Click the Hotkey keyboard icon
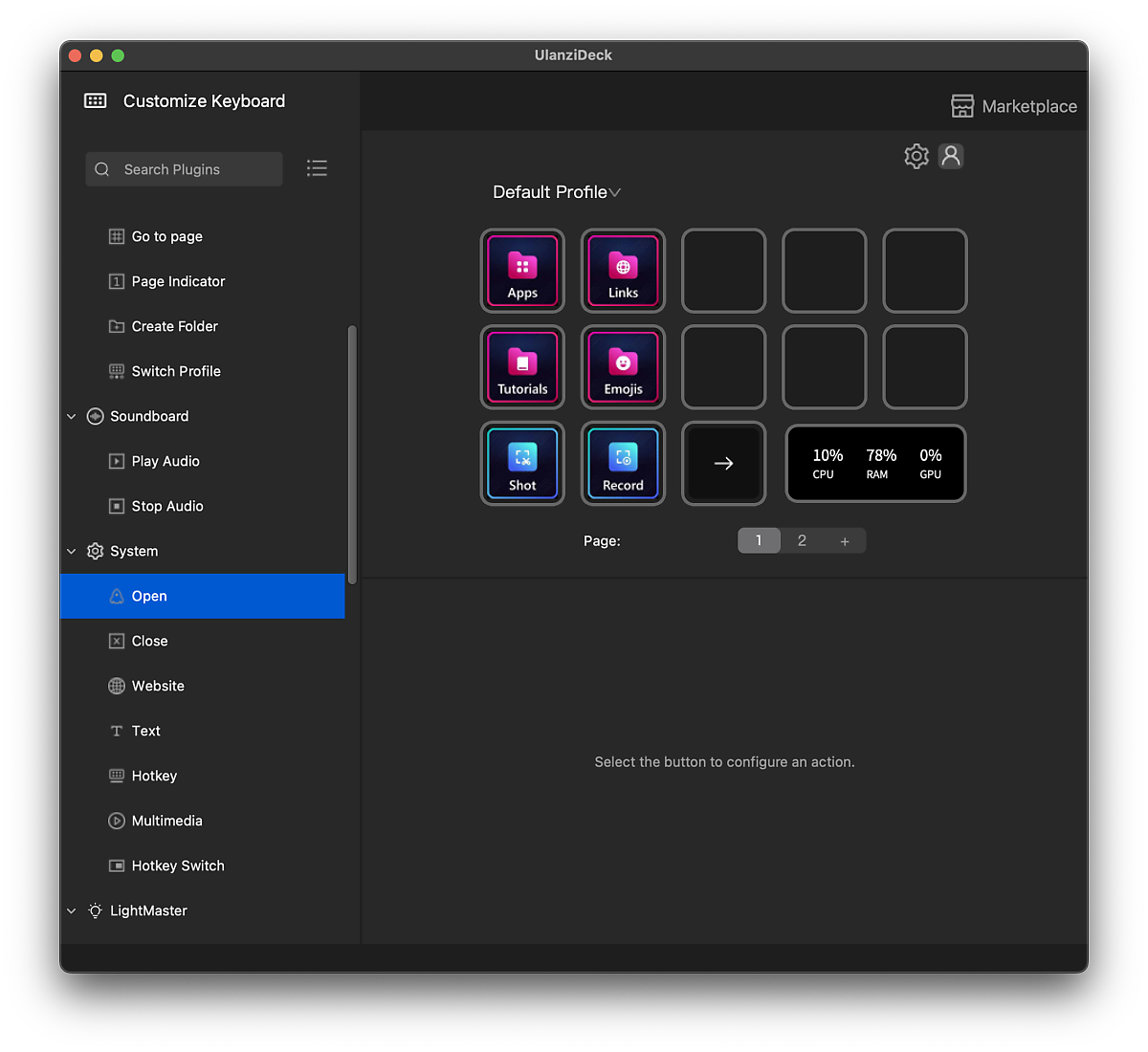Viewport: 1148px width, 1052px height. [117, 776]
